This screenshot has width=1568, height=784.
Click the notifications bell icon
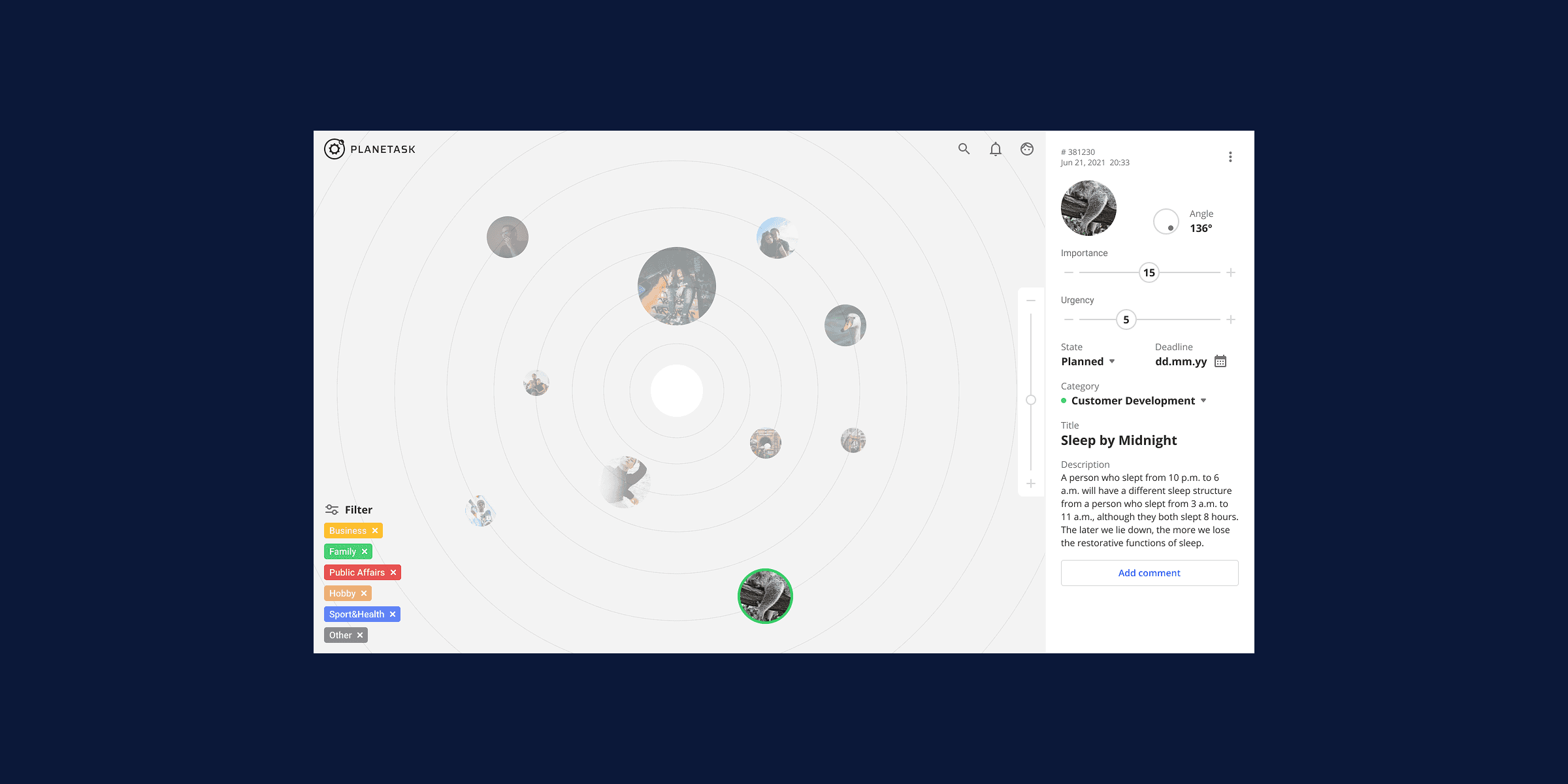[x=995, y=150]
